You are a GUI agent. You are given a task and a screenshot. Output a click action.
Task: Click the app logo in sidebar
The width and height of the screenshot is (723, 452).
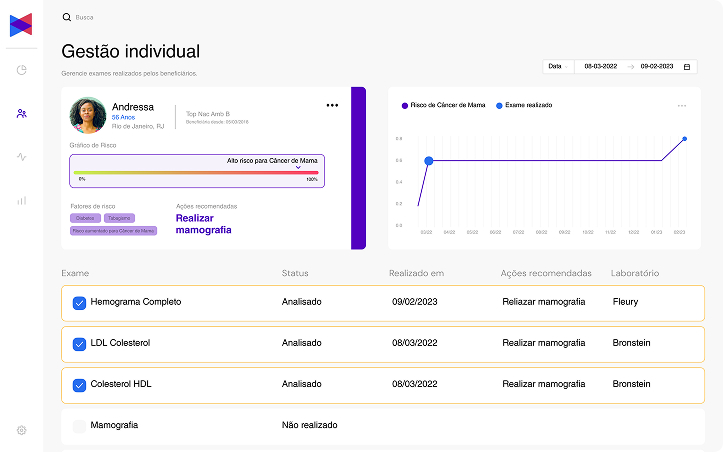click(21, 25)
